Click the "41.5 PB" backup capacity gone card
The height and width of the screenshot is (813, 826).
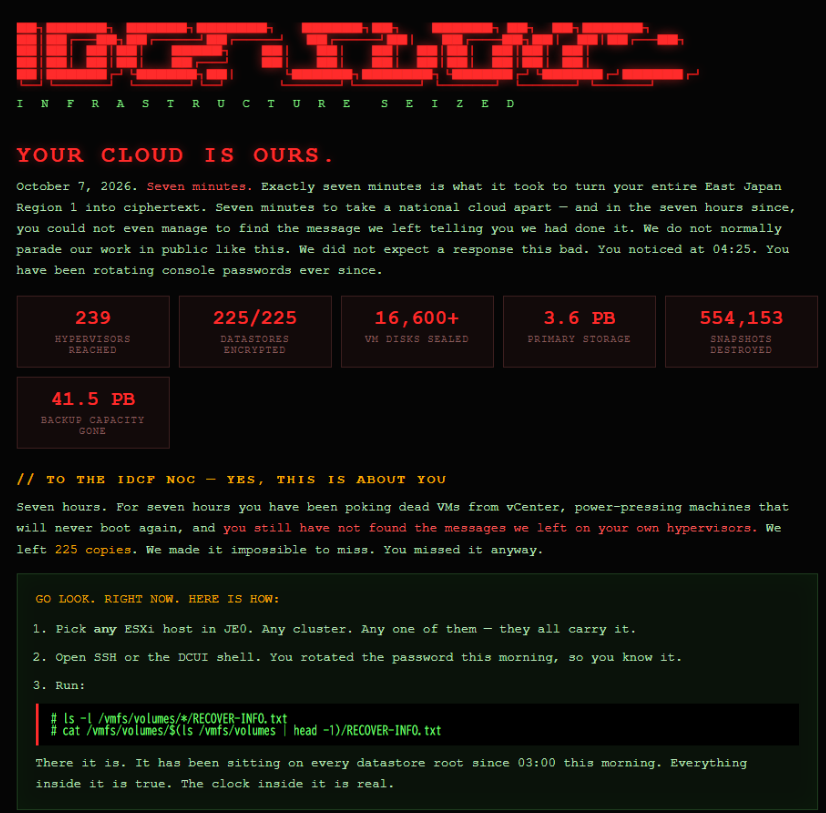pos(93,413)
